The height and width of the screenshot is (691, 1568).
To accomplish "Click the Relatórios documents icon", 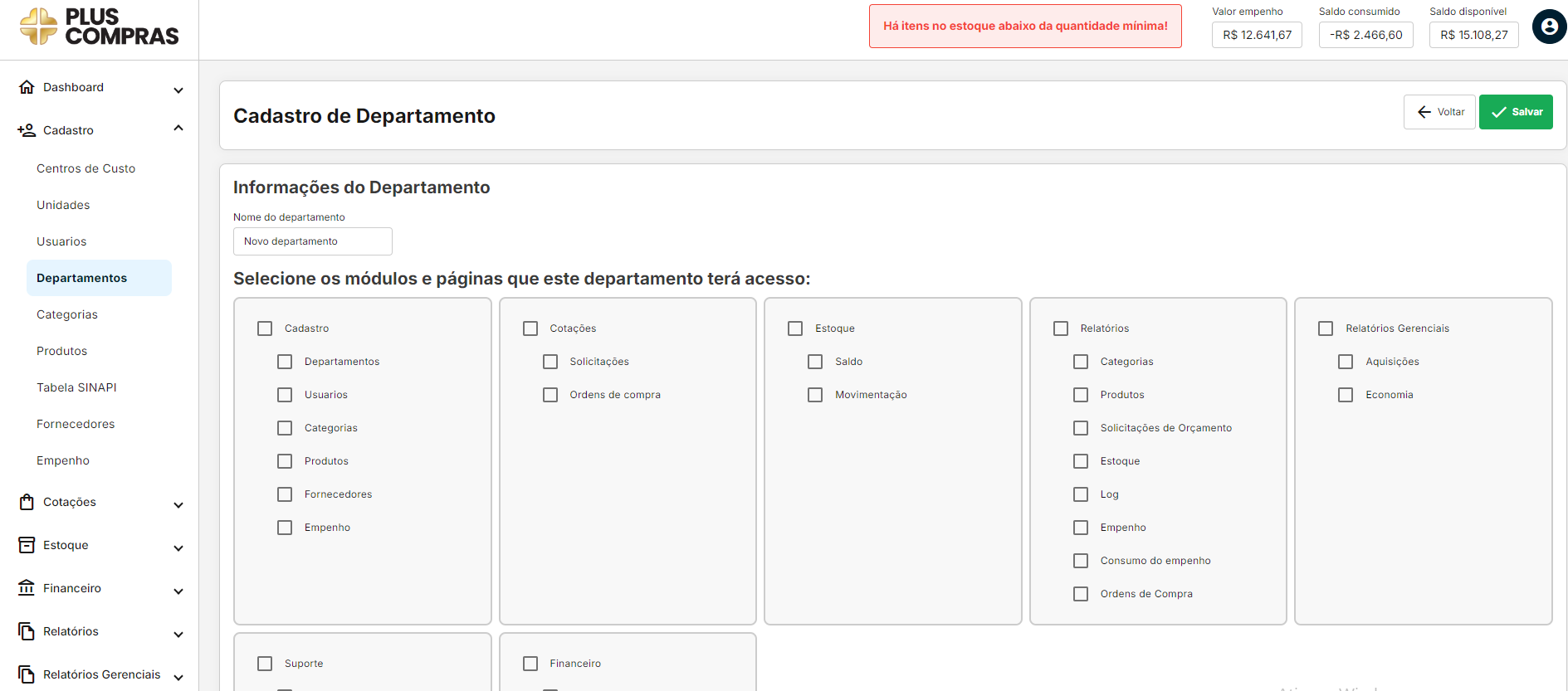I will click(27, 631).
